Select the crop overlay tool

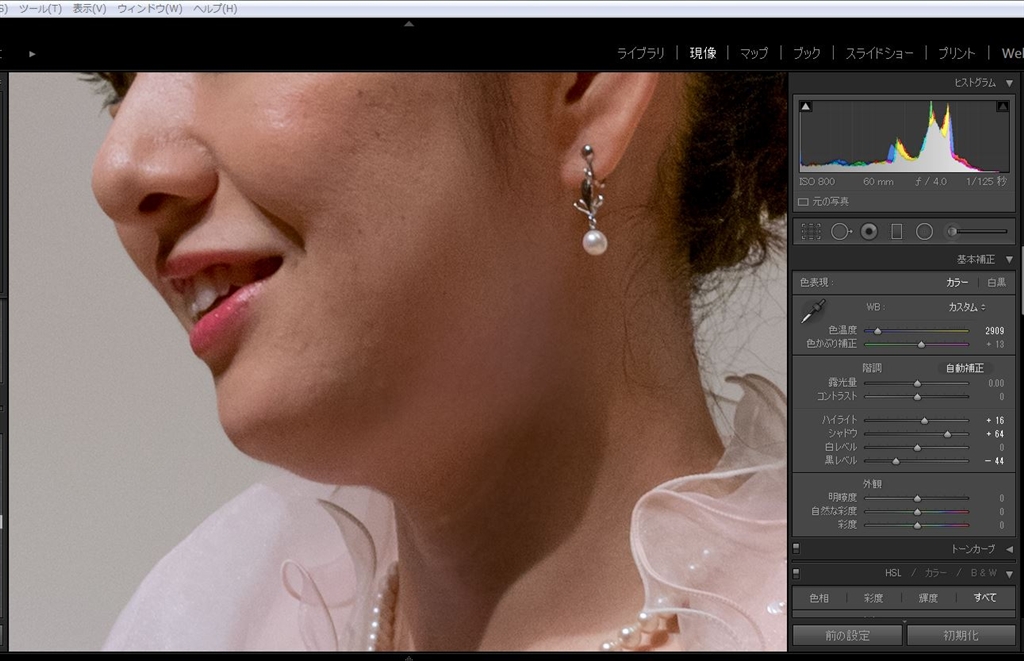pos(811,231)
